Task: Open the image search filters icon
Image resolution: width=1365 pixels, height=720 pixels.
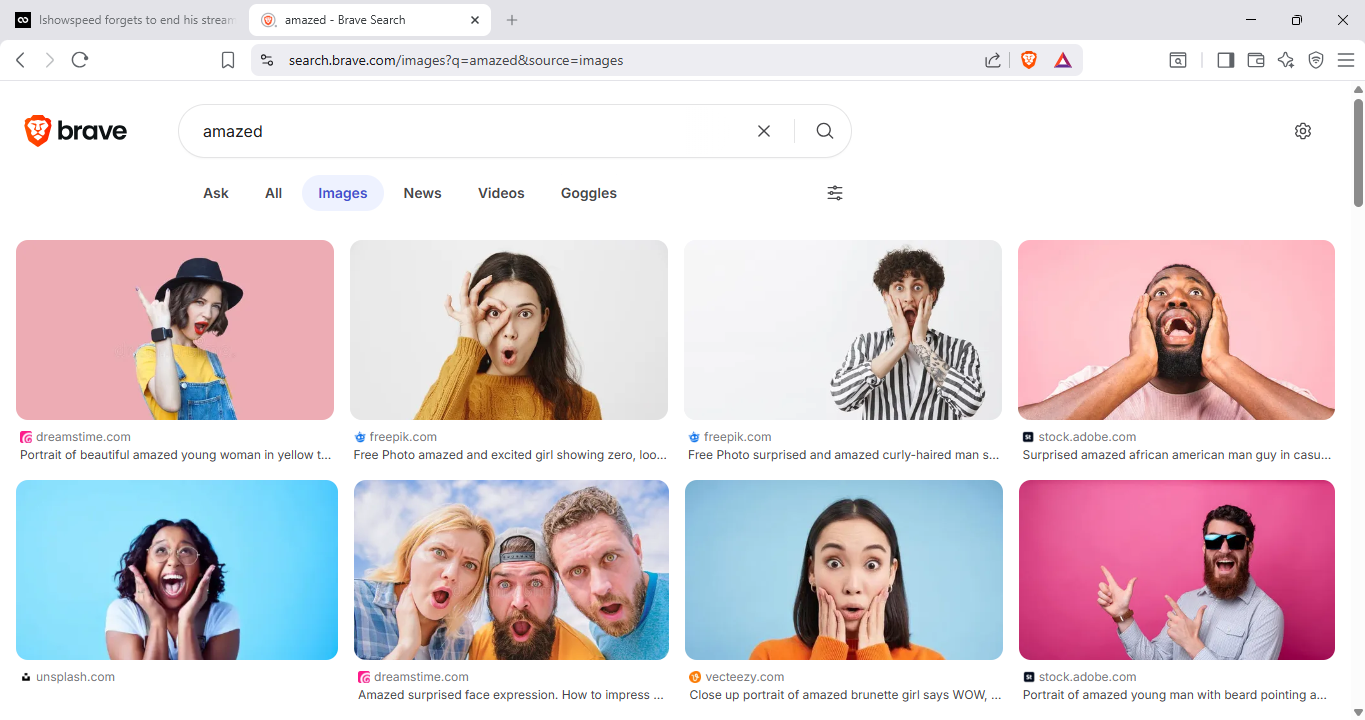Action: [x=835, y=193]
